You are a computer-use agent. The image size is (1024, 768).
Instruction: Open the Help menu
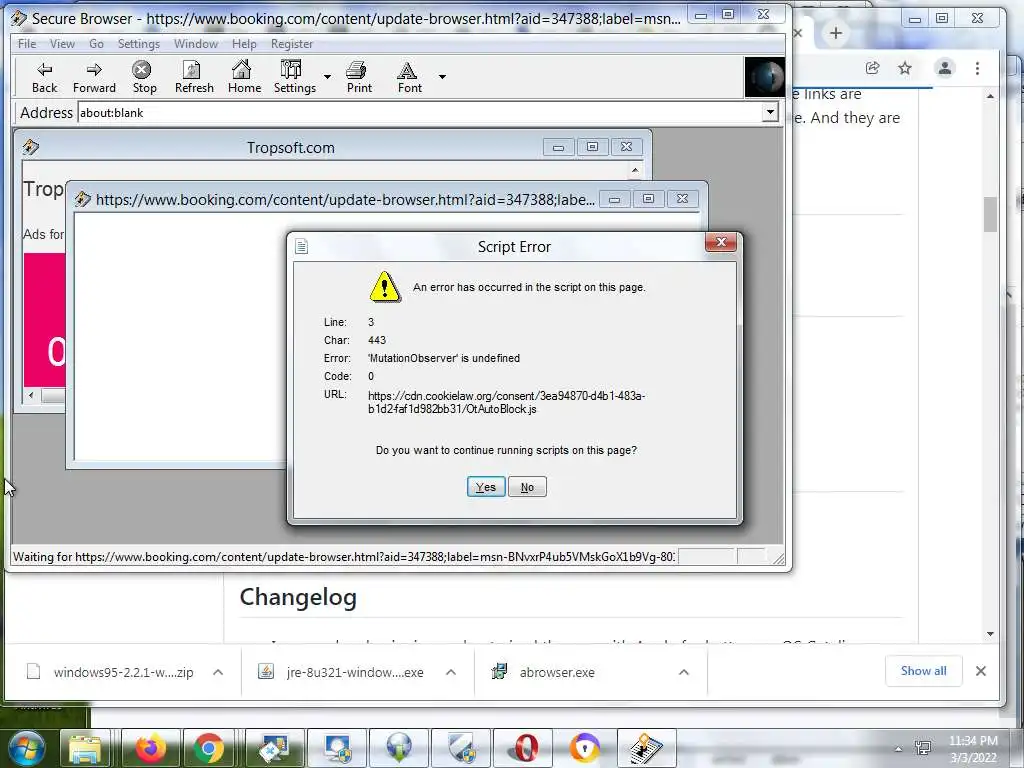click(x=244, y=44)
